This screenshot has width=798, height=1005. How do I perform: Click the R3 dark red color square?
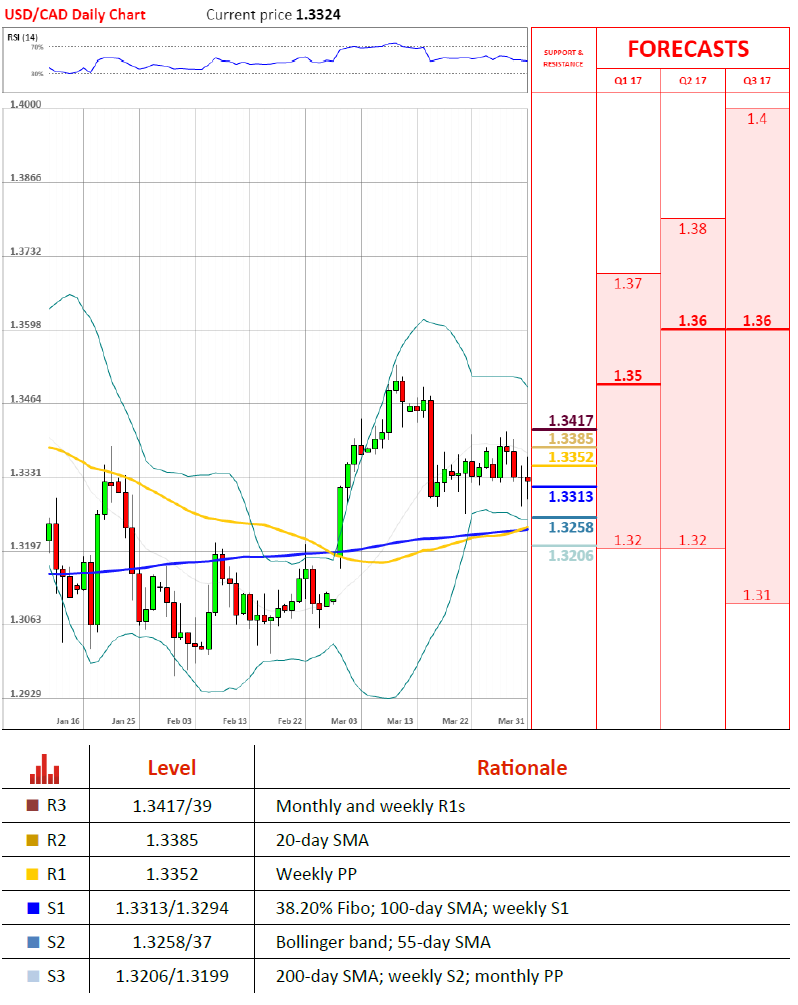(33, 806)
